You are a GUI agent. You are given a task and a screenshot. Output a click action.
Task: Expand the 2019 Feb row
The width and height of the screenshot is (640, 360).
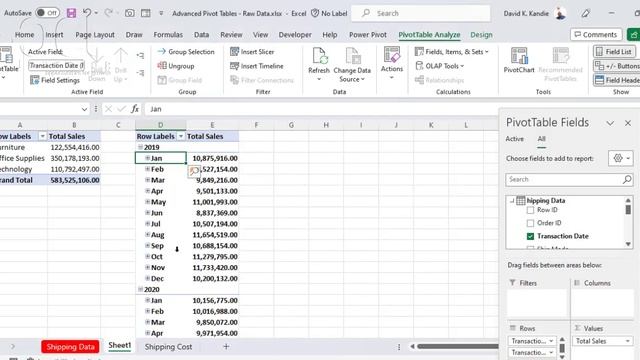(147, 169)
